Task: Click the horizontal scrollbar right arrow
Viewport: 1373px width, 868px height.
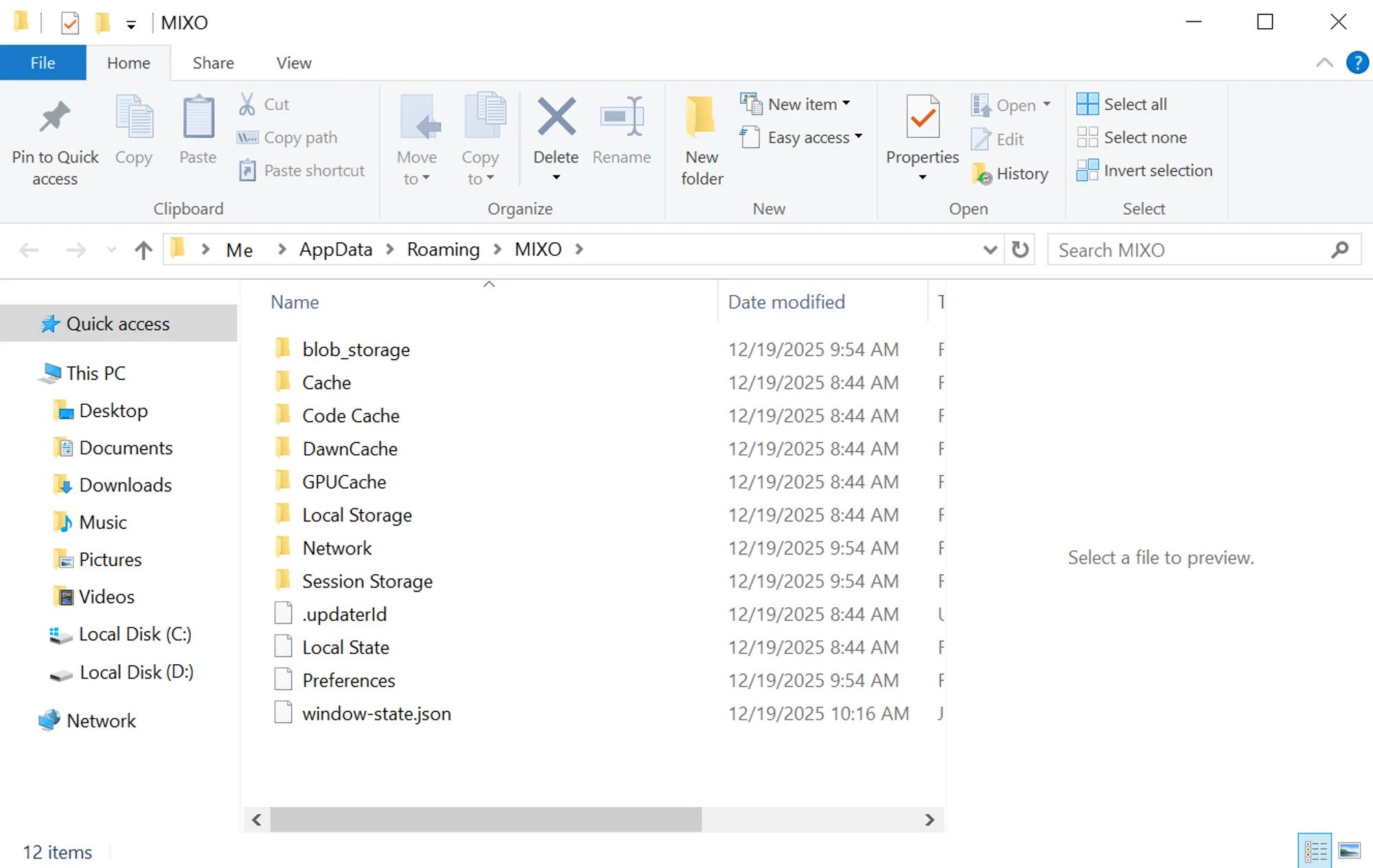Action: (x=930, y=819)
